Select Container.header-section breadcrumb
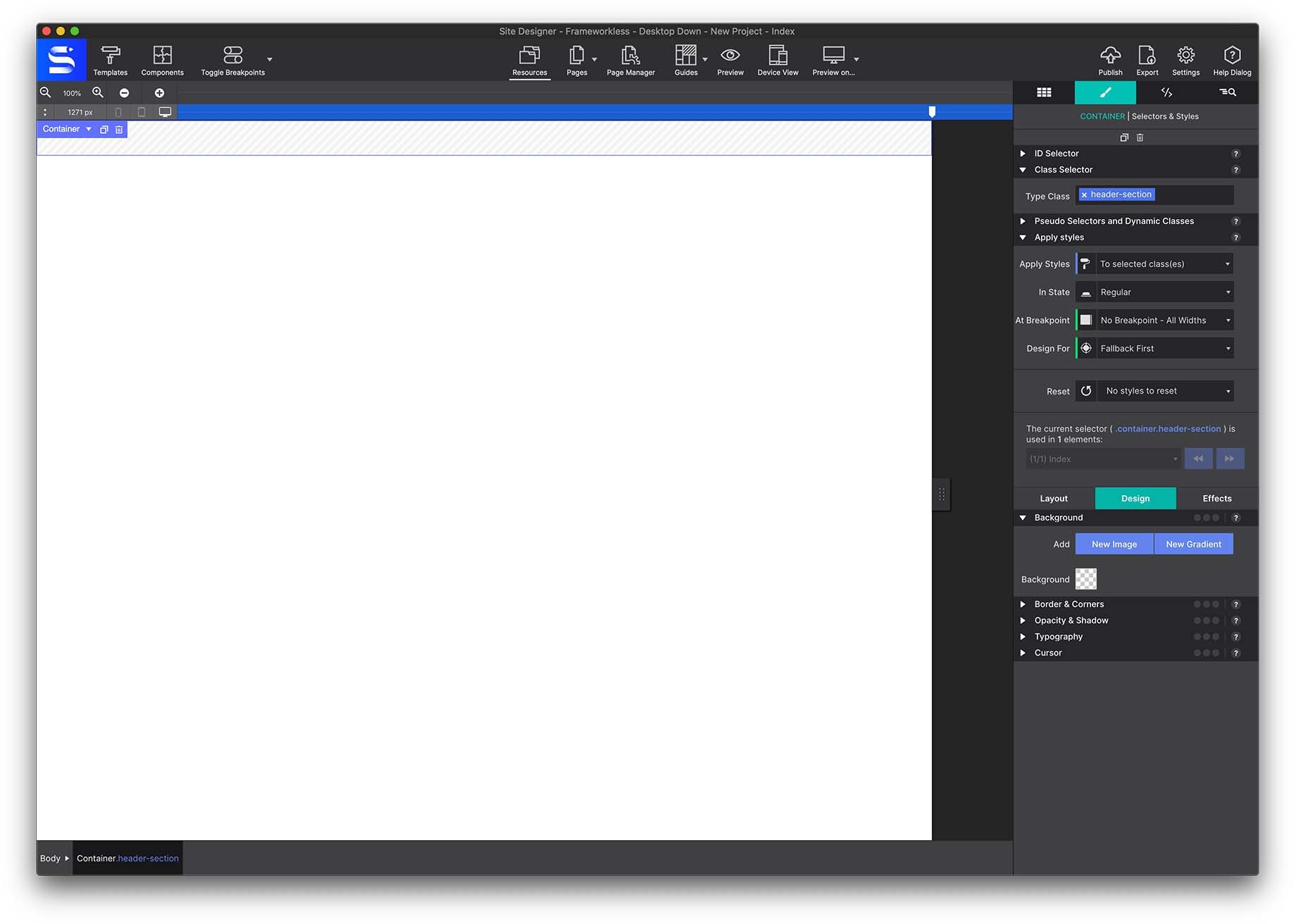Image resolution: width=1296 pixels, height=924 pixels. 127,859
